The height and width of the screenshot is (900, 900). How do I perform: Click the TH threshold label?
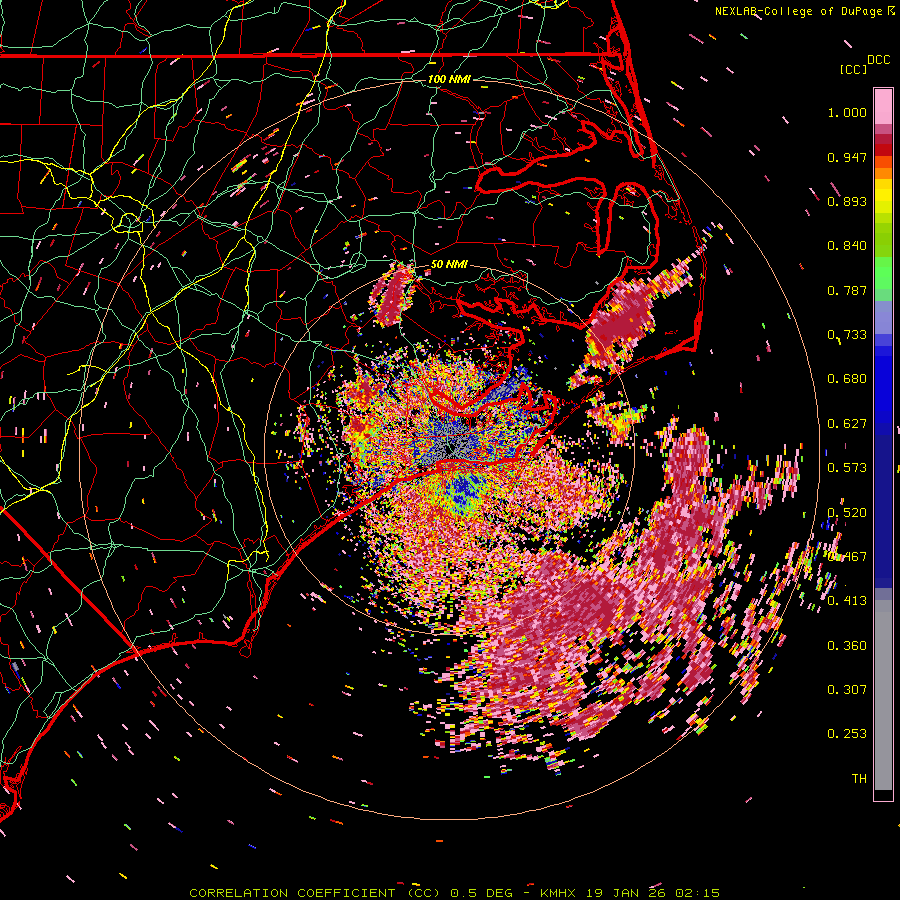point(859,779)
